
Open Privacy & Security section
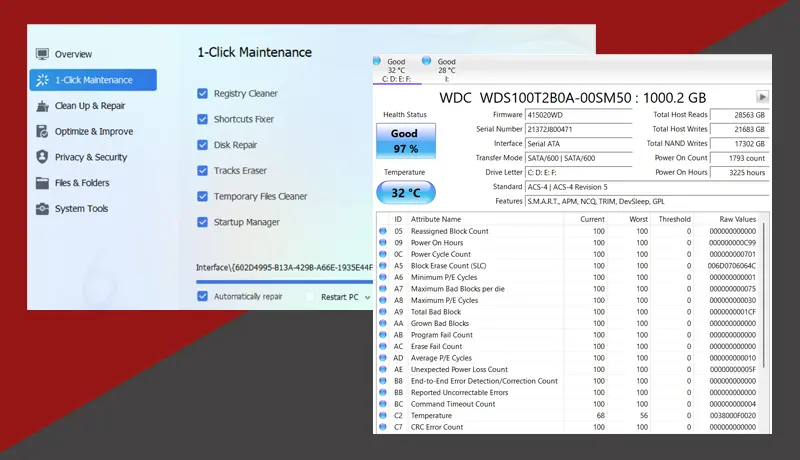(93, 157)
